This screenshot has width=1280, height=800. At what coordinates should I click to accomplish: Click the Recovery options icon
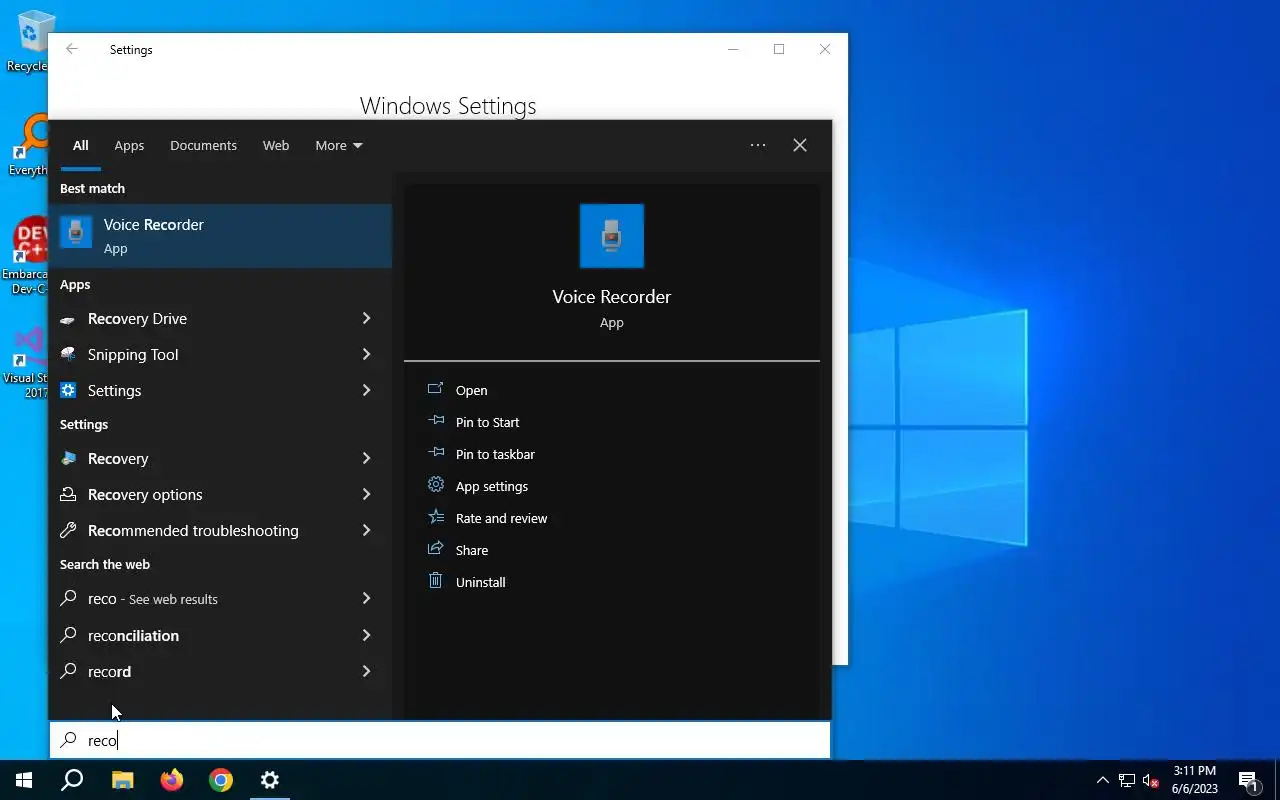pos(68,494)
